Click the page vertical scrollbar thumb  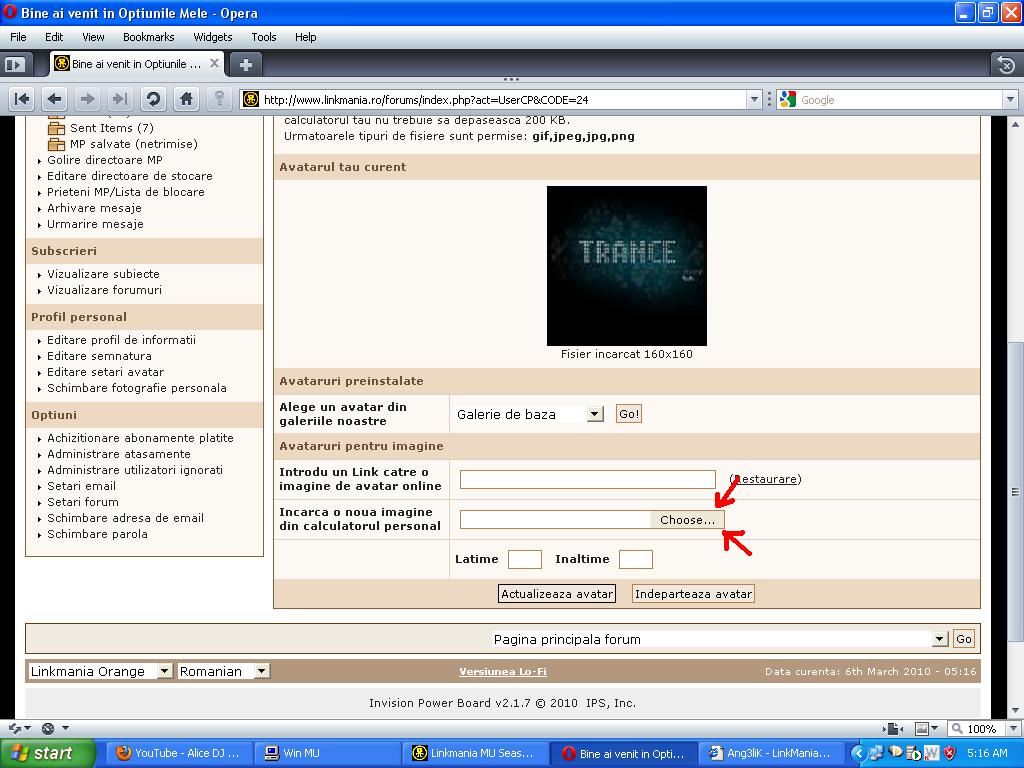tap(1015, 490)
